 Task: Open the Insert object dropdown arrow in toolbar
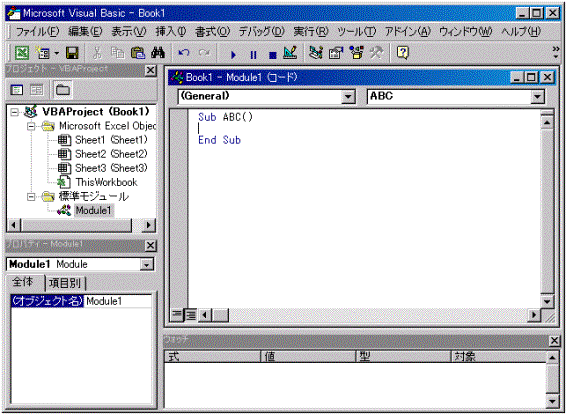point(57,53)
